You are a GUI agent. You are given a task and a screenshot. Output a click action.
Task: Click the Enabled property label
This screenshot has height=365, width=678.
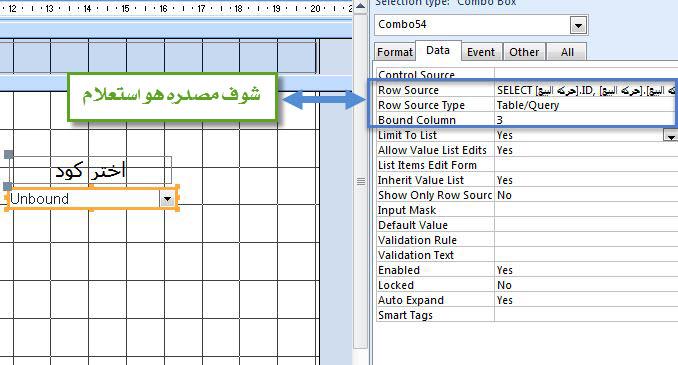click(x=399, y=270)
